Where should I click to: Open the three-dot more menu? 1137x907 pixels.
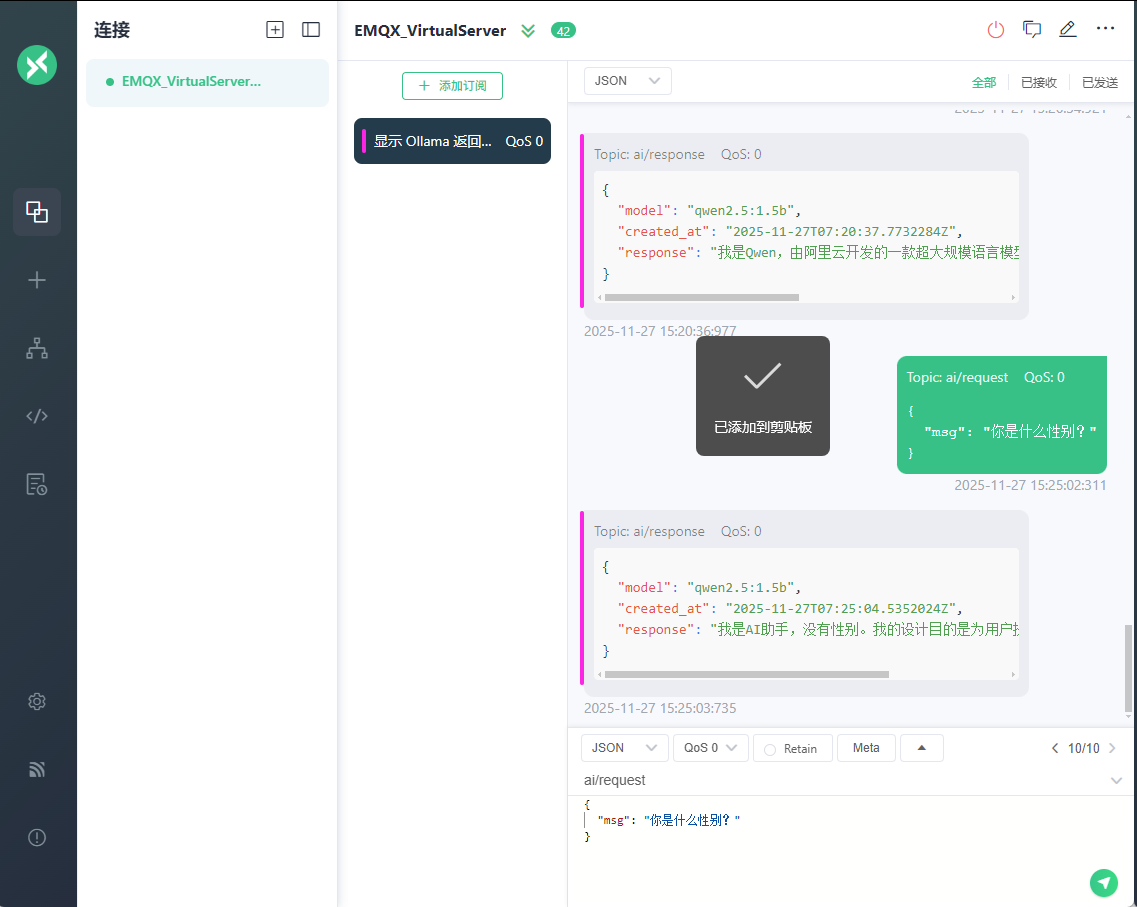1105,28
